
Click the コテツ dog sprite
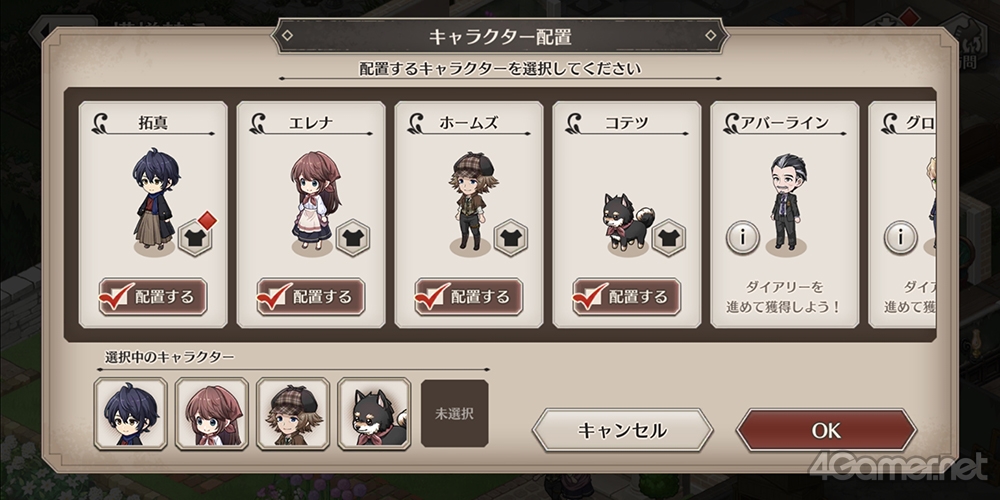[x=628, y=223]
